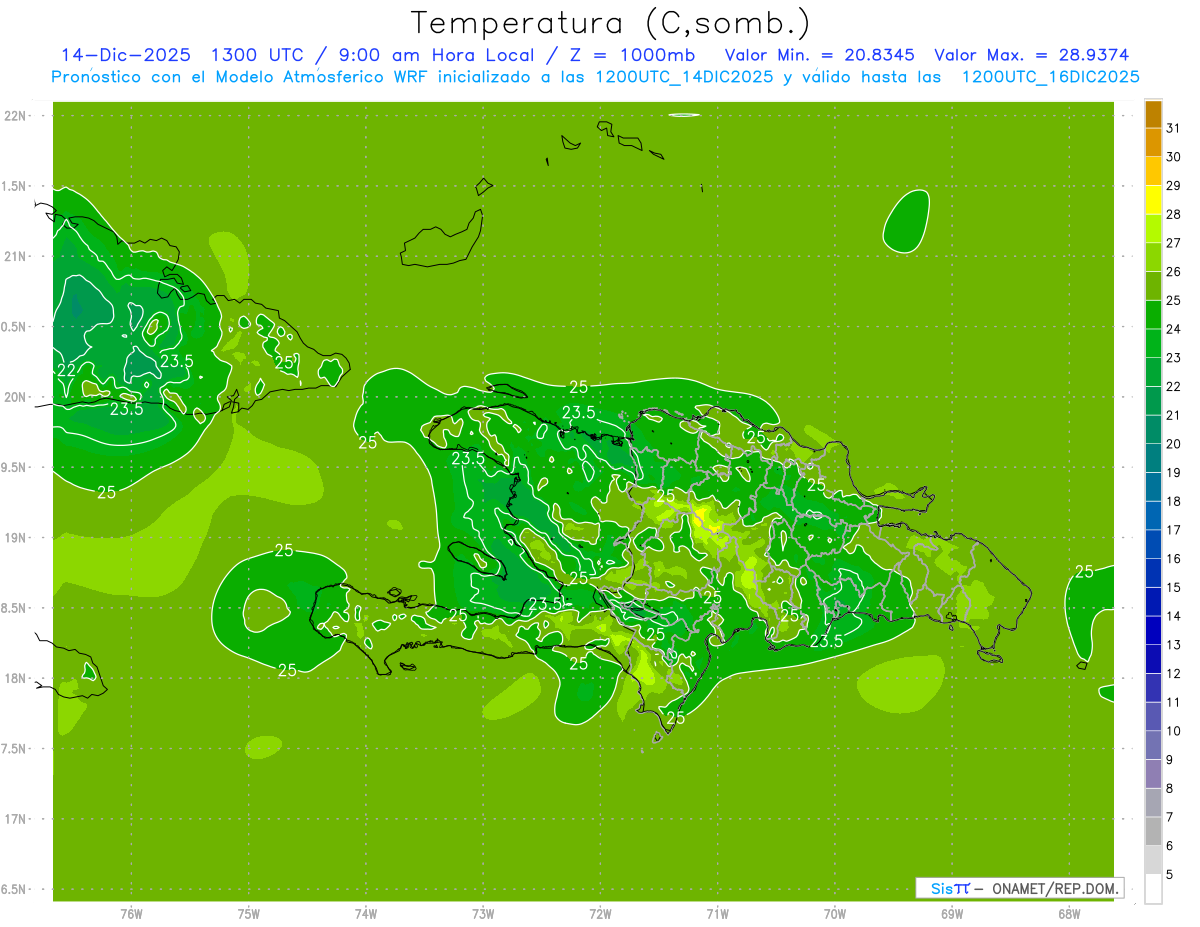Click the dark blue legend swatch between 13 and 14
This screenshot has height=927, width=1200.
[1153, 631]
